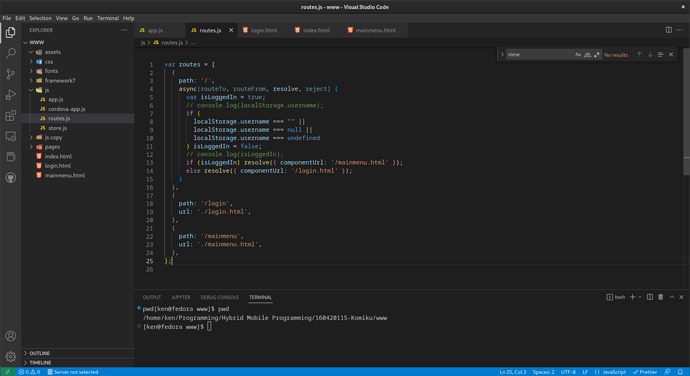Collapse the WWW root folder
Viewport: 690px width, 376px height.
pyautogui.click(x=26, y=43)
